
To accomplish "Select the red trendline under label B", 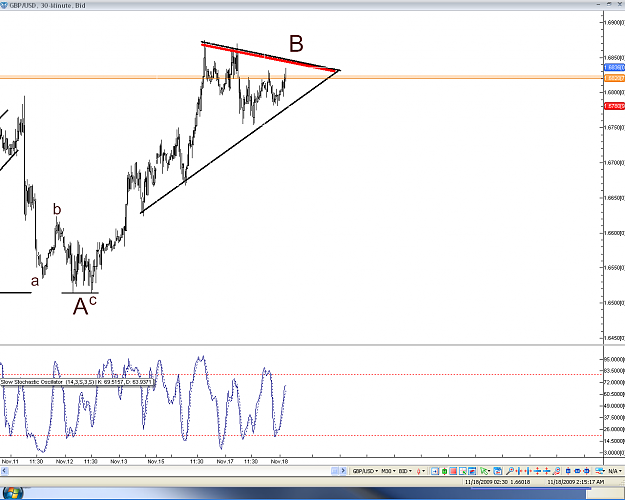I will point(269,59).
